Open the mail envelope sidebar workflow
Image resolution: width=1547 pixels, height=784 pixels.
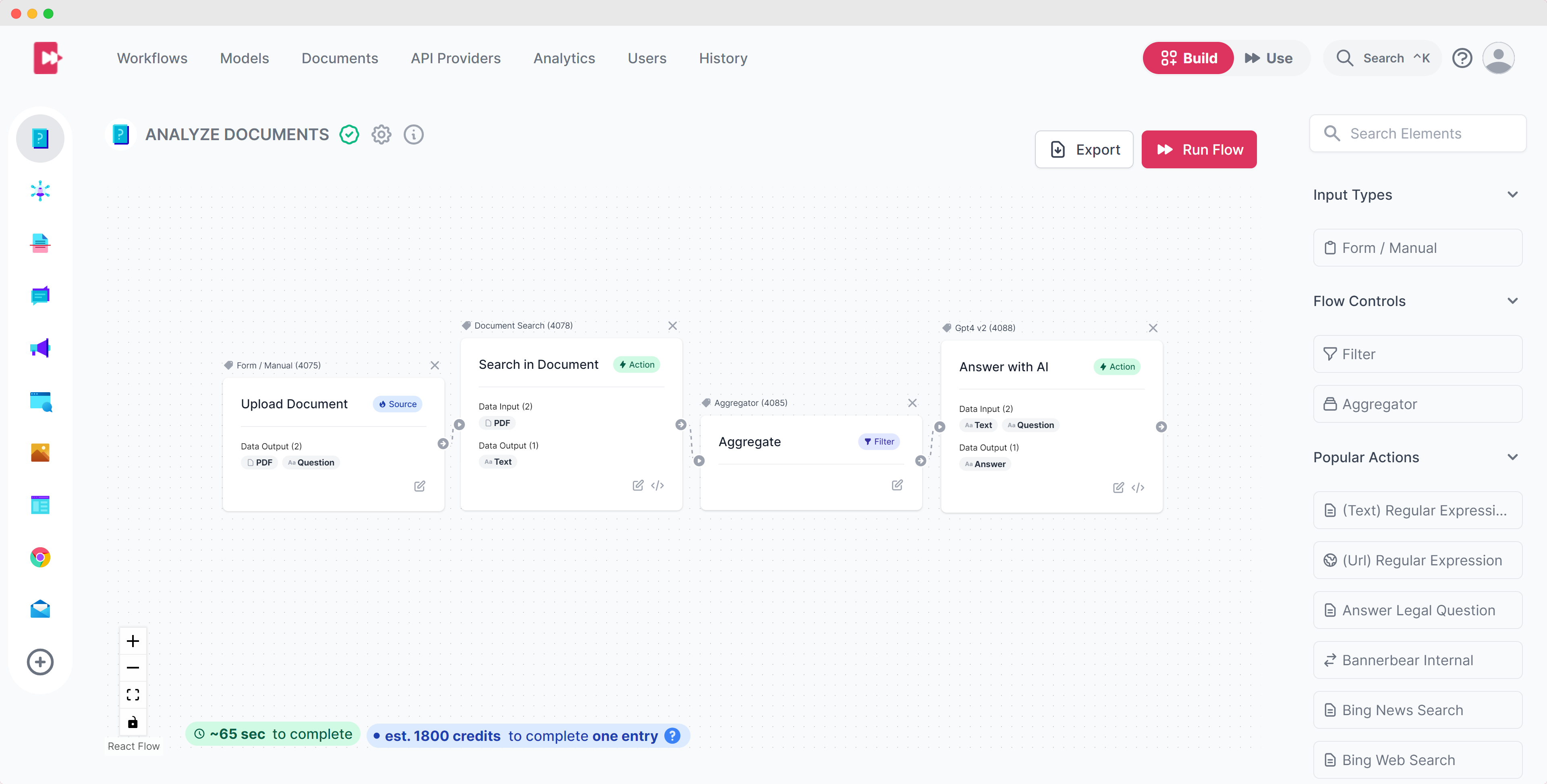40,609
